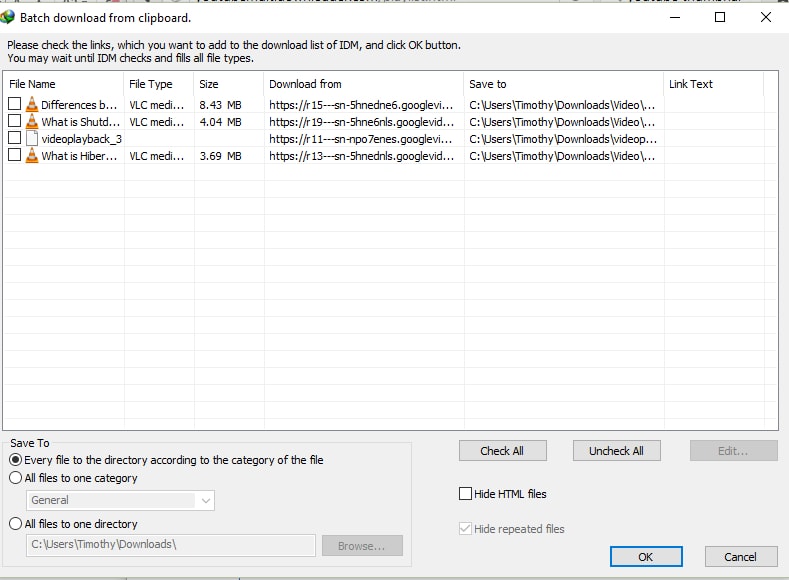
Task: Click the Browse... button
Action: (362, 546)
